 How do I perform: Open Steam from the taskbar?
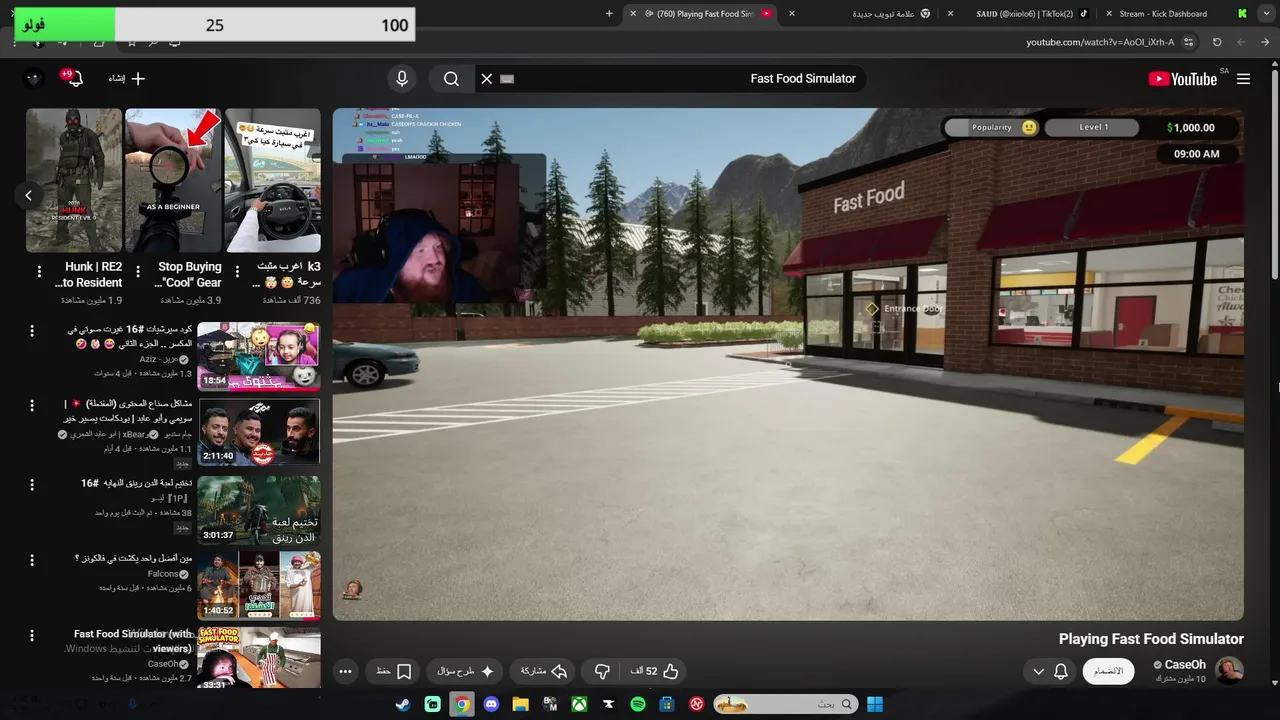[402, 704]
